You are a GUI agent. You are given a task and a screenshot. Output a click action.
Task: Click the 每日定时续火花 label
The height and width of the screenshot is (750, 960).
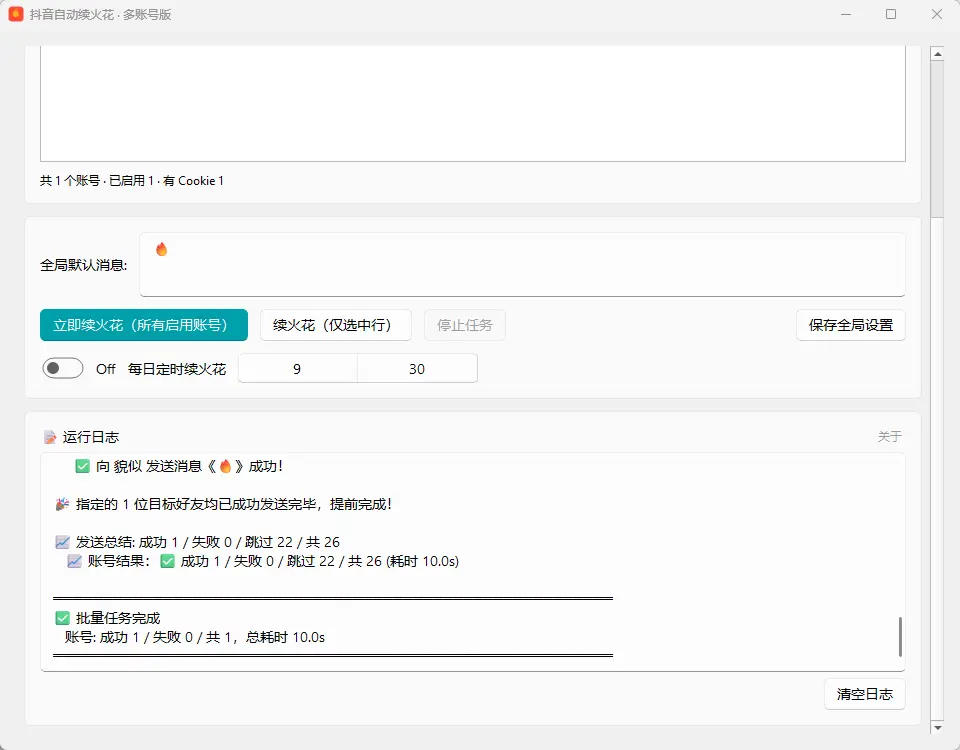pos(177,369)
